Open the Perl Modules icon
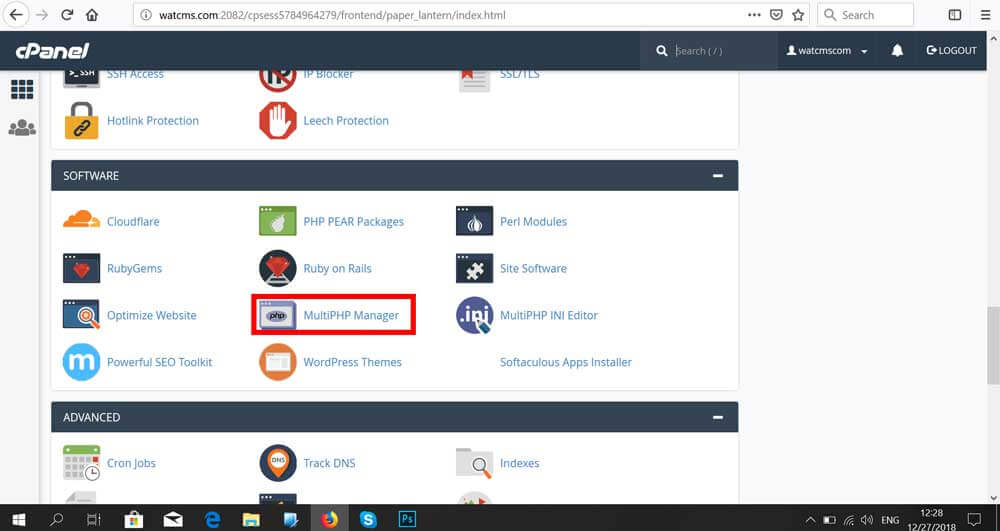This screenshot has height=531, width=1000. coord(474,221)
